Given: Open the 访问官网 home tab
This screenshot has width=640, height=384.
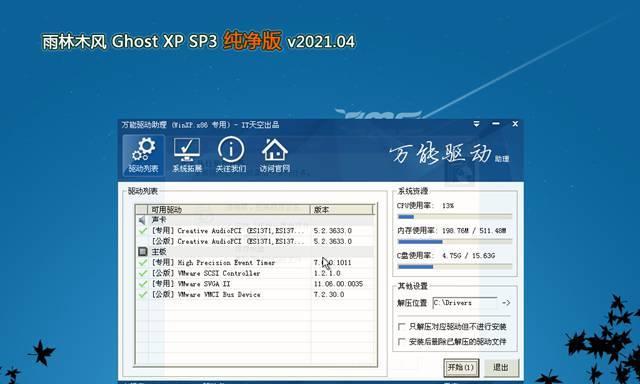Looking at the screenshot, I should (274, 155).
